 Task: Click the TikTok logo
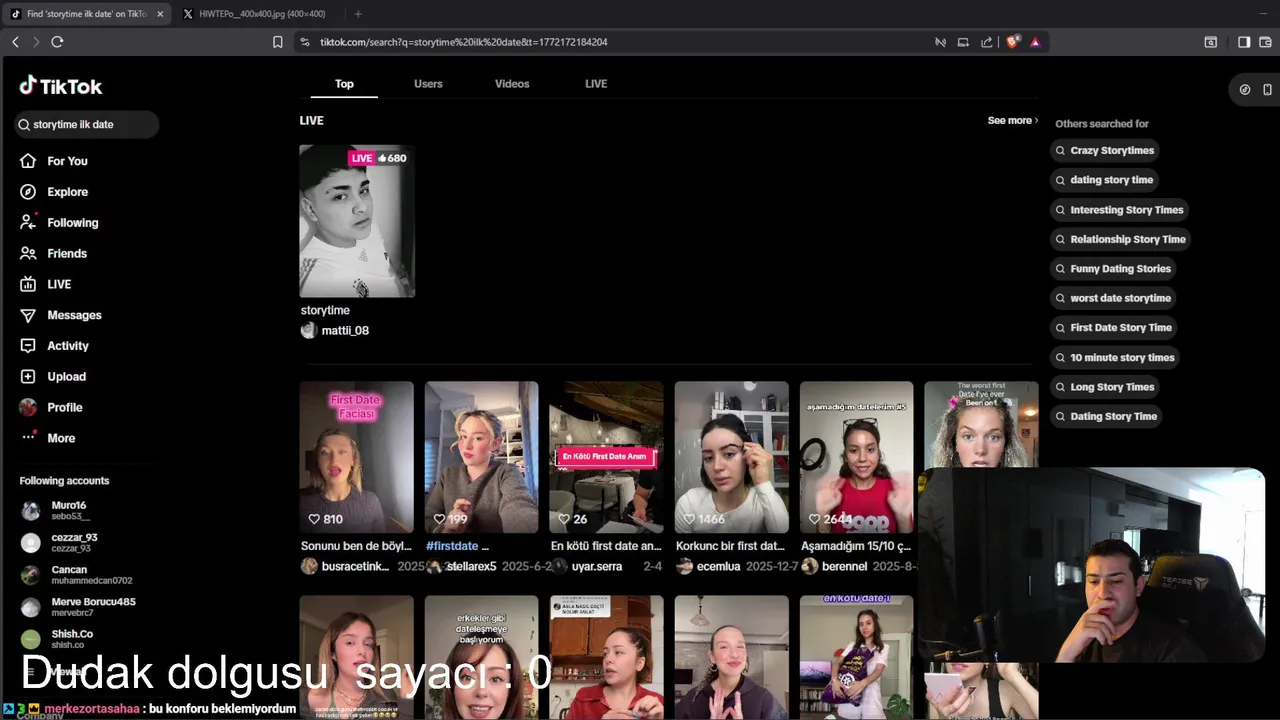coord(61,86)
